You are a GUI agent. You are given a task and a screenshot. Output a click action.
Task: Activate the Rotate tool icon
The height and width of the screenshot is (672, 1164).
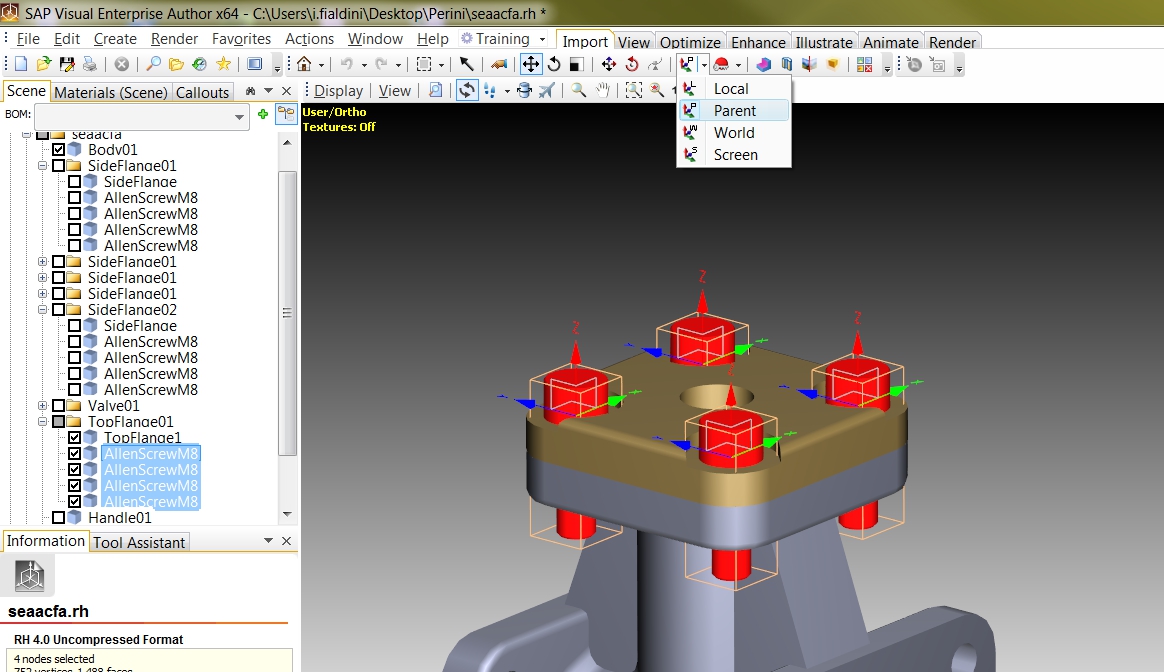point(554,65)
